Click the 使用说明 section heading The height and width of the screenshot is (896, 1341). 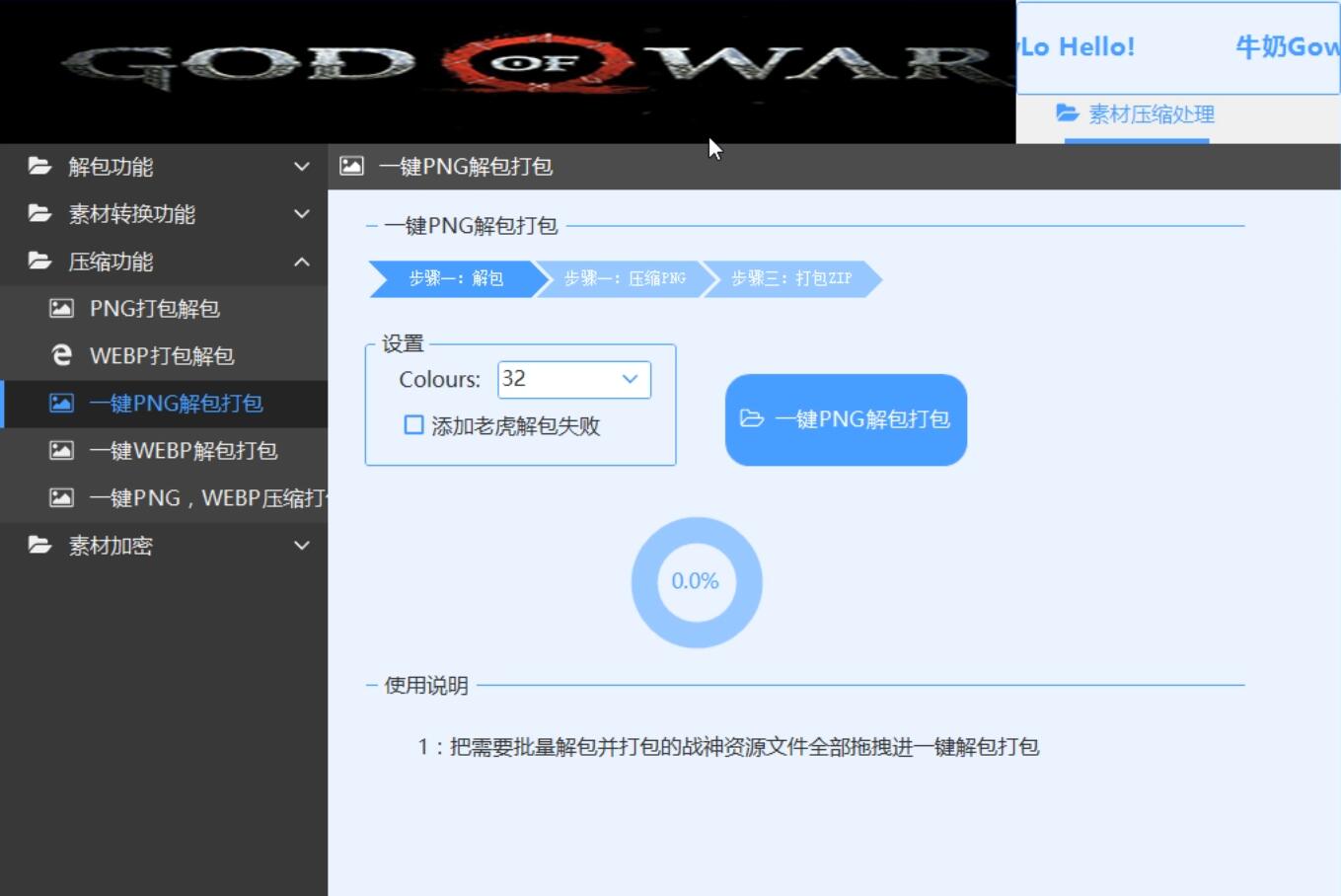pos(426,685)
